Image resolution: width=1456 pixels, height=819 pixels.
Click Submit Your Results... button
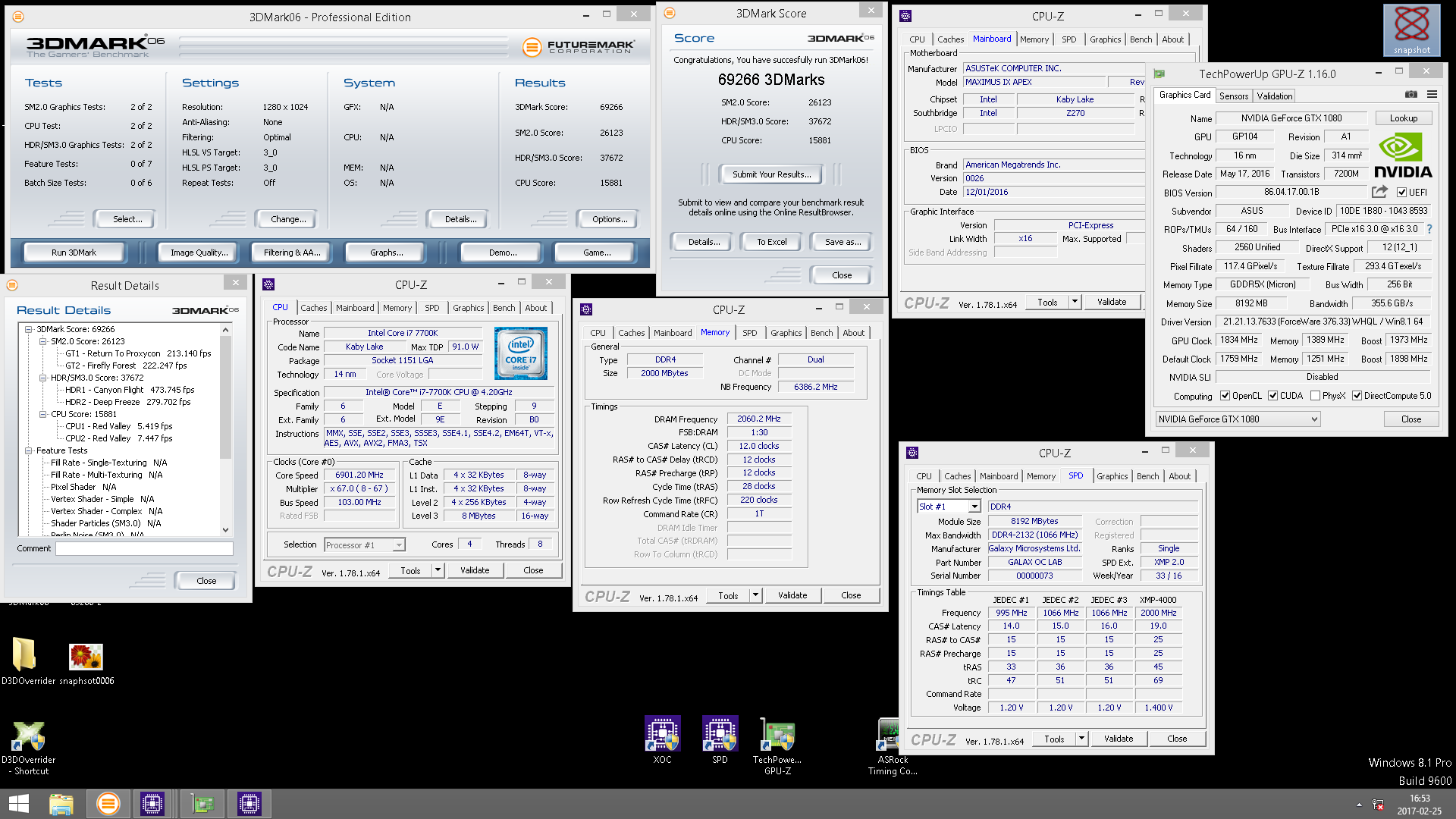tap(771, 174)
